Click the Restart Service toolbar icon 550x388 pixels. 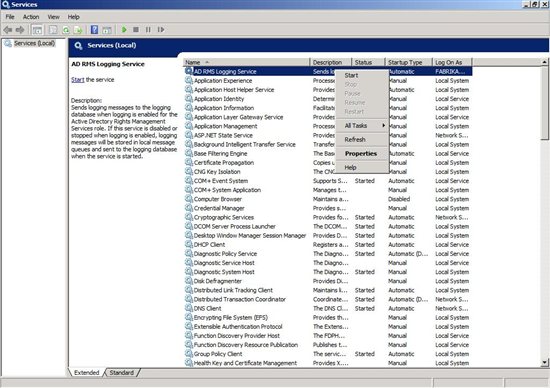[x=161, y=30]
